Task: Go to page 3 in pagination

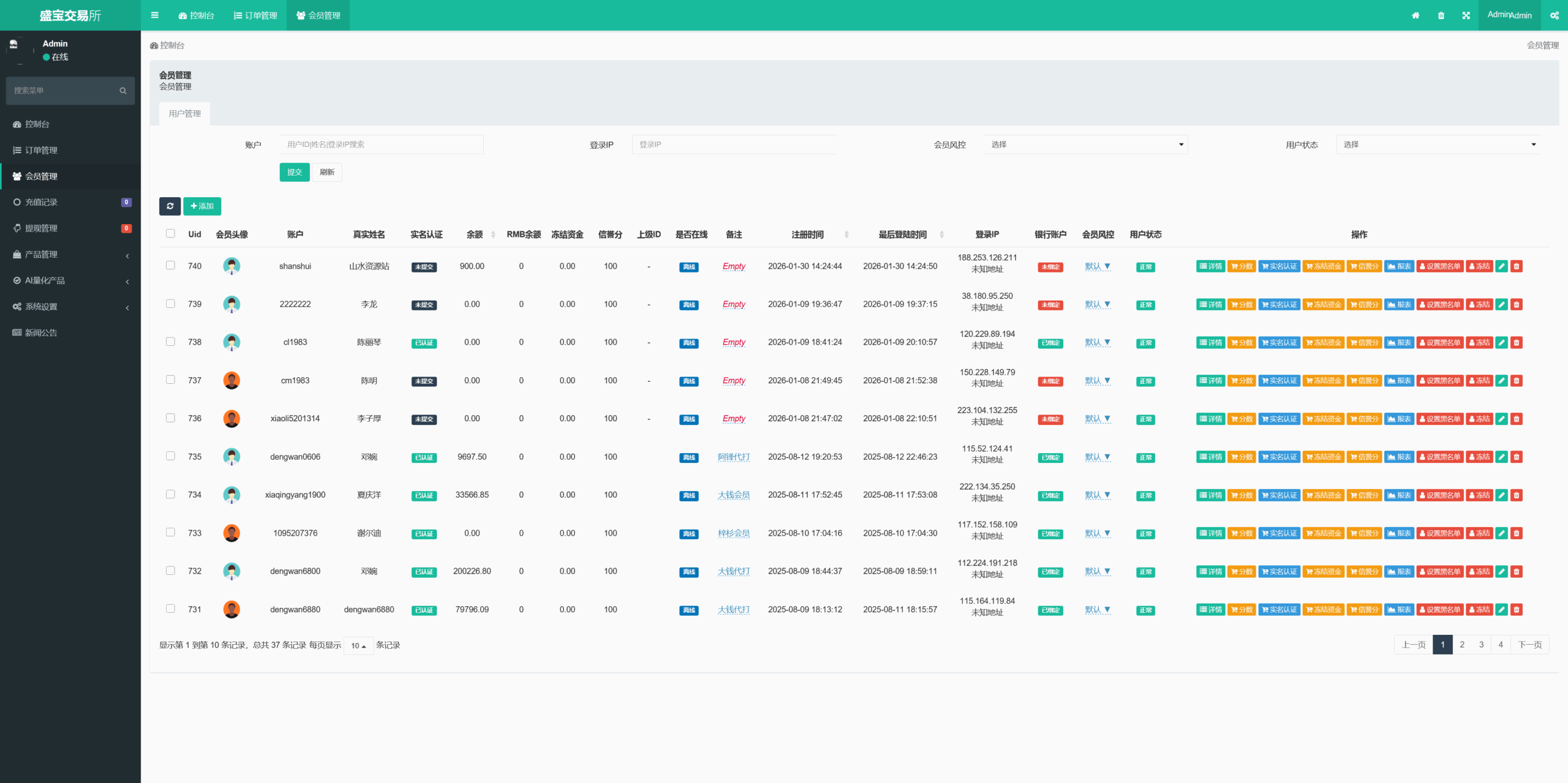Action: 1481,645
